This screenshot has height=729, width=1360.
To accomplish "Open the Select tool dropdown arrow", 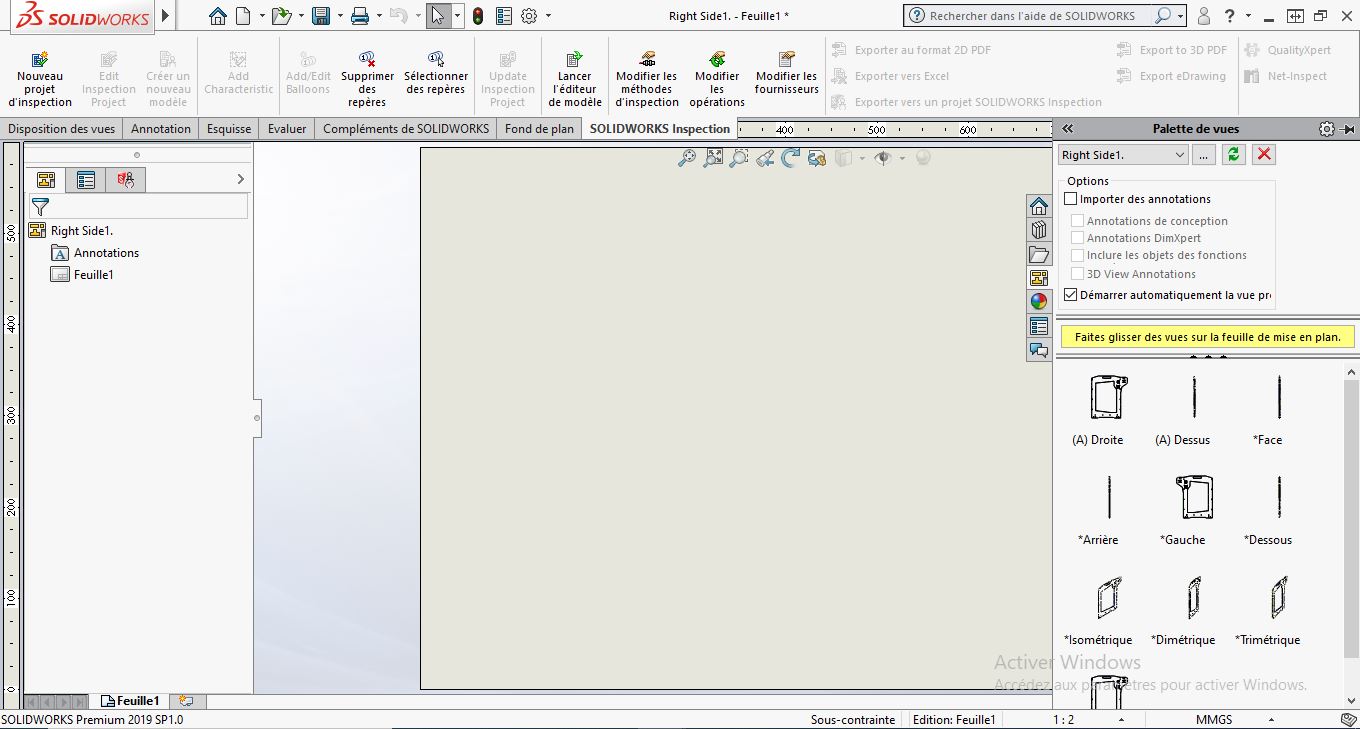I will point(457,16).
